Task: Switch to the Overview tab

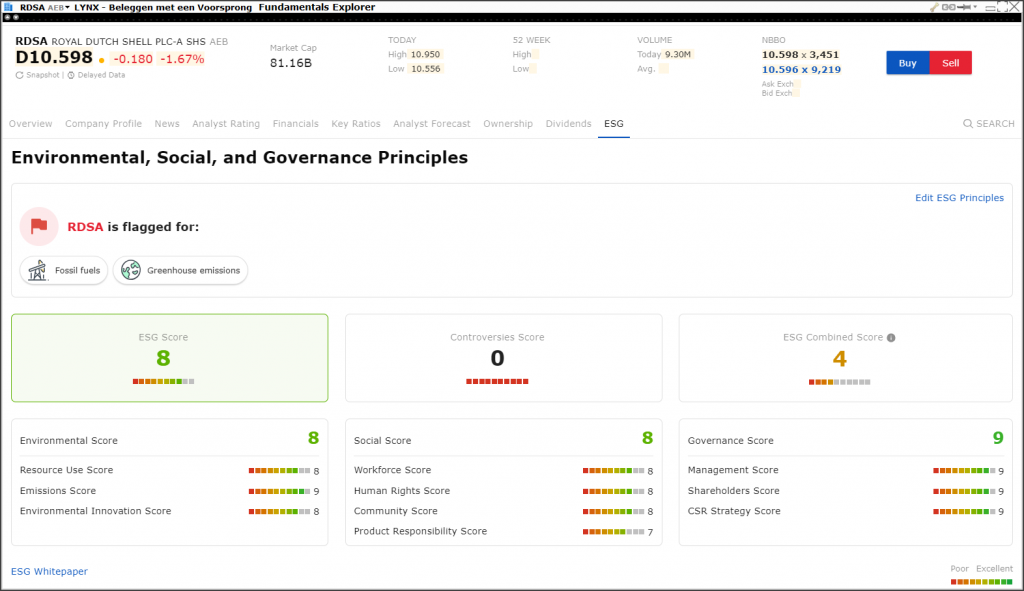Action: [31, 123]
